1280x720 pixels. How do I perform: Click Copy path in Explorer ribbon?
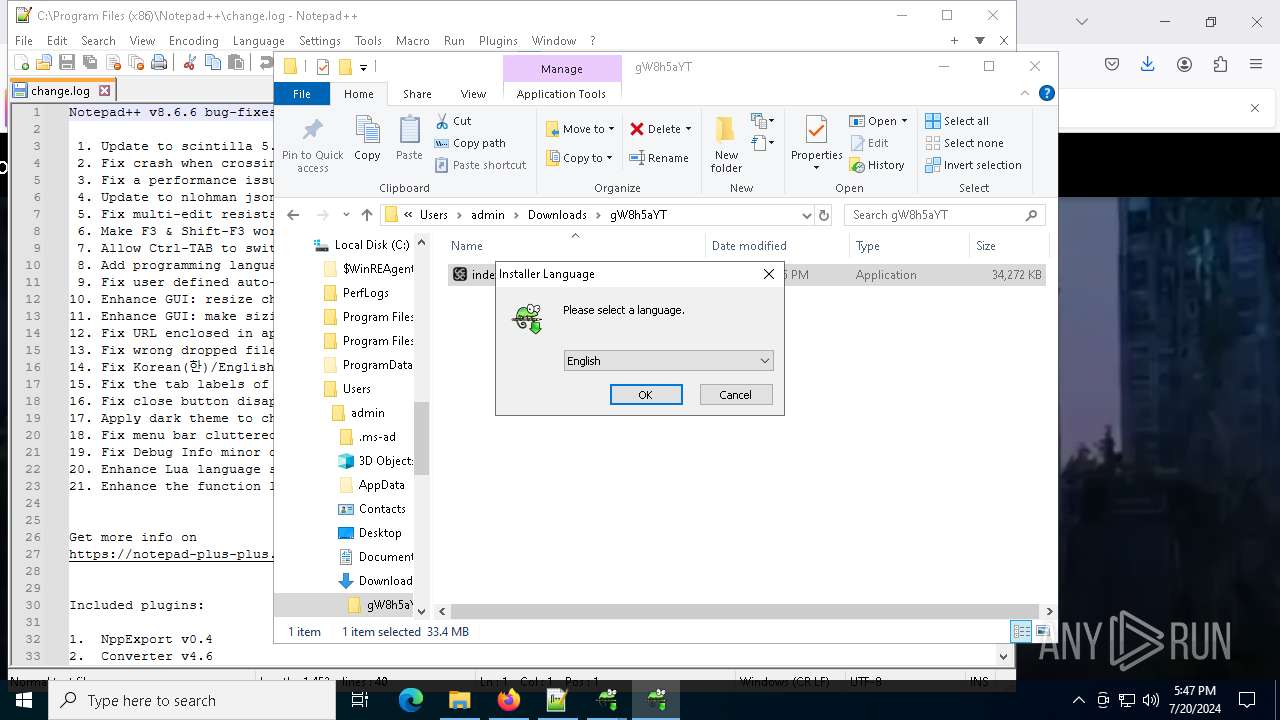[x=470, y=143]
